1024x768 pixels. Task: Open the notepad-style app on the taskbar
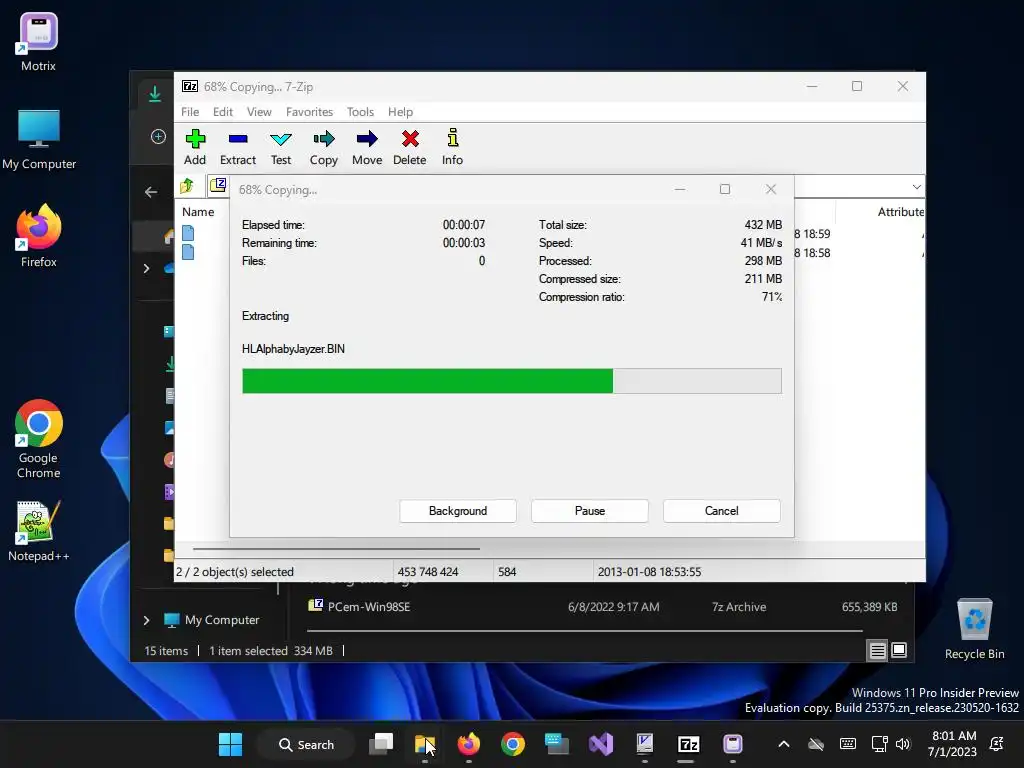pos(645,744)
